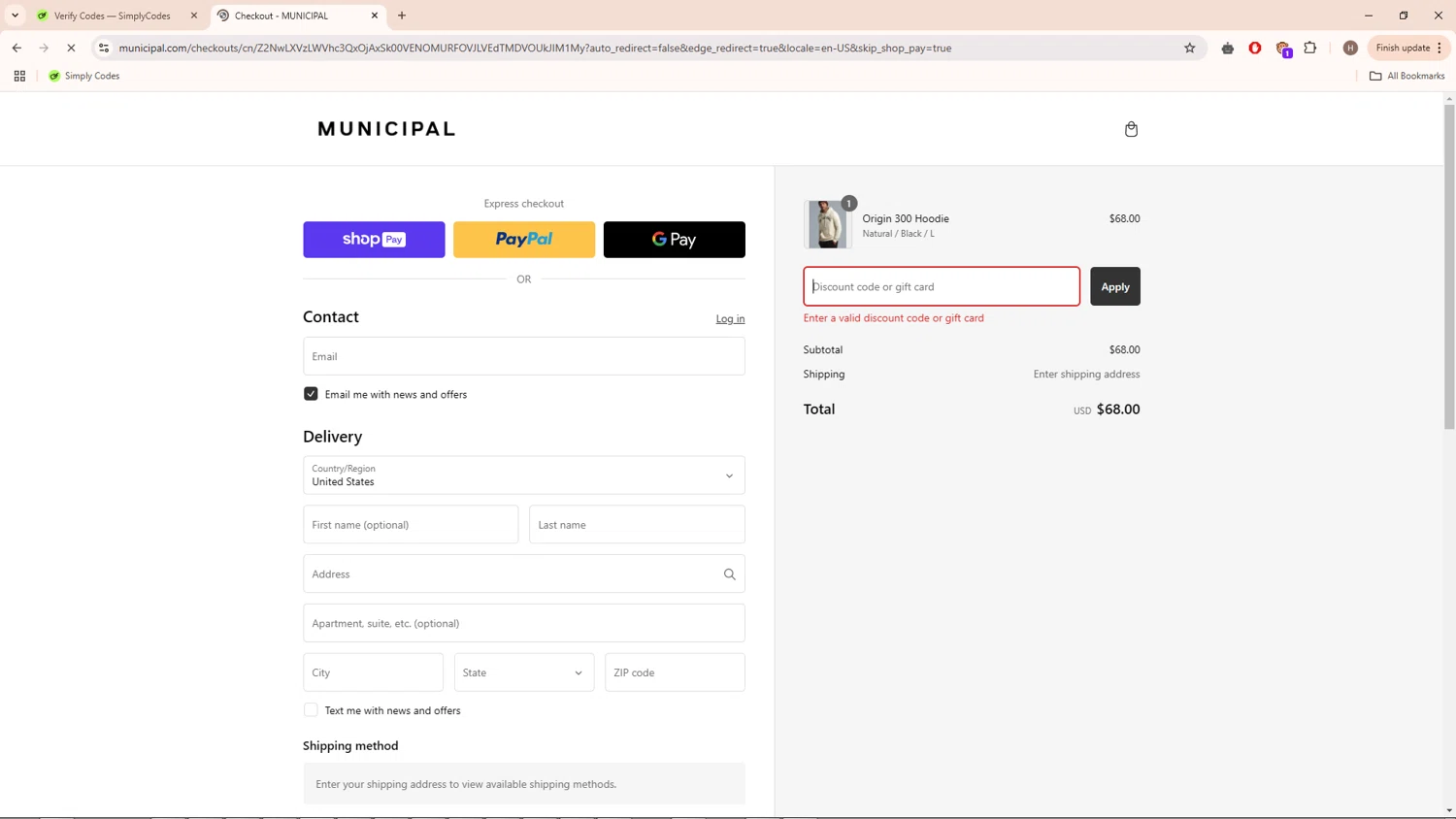
Task: Uncheck Email me with news and offers
Action: (311, 394)
